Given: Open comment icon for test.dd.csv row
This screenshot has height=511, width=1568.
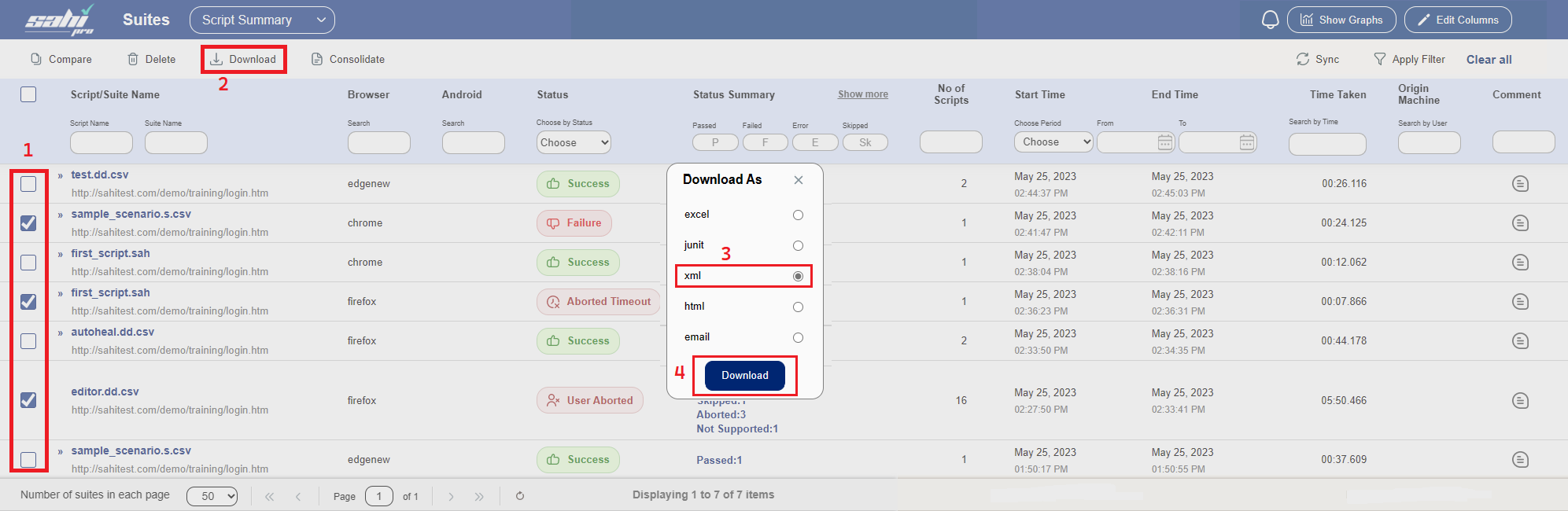Looking at the screenshot, I should [1520, 184].
